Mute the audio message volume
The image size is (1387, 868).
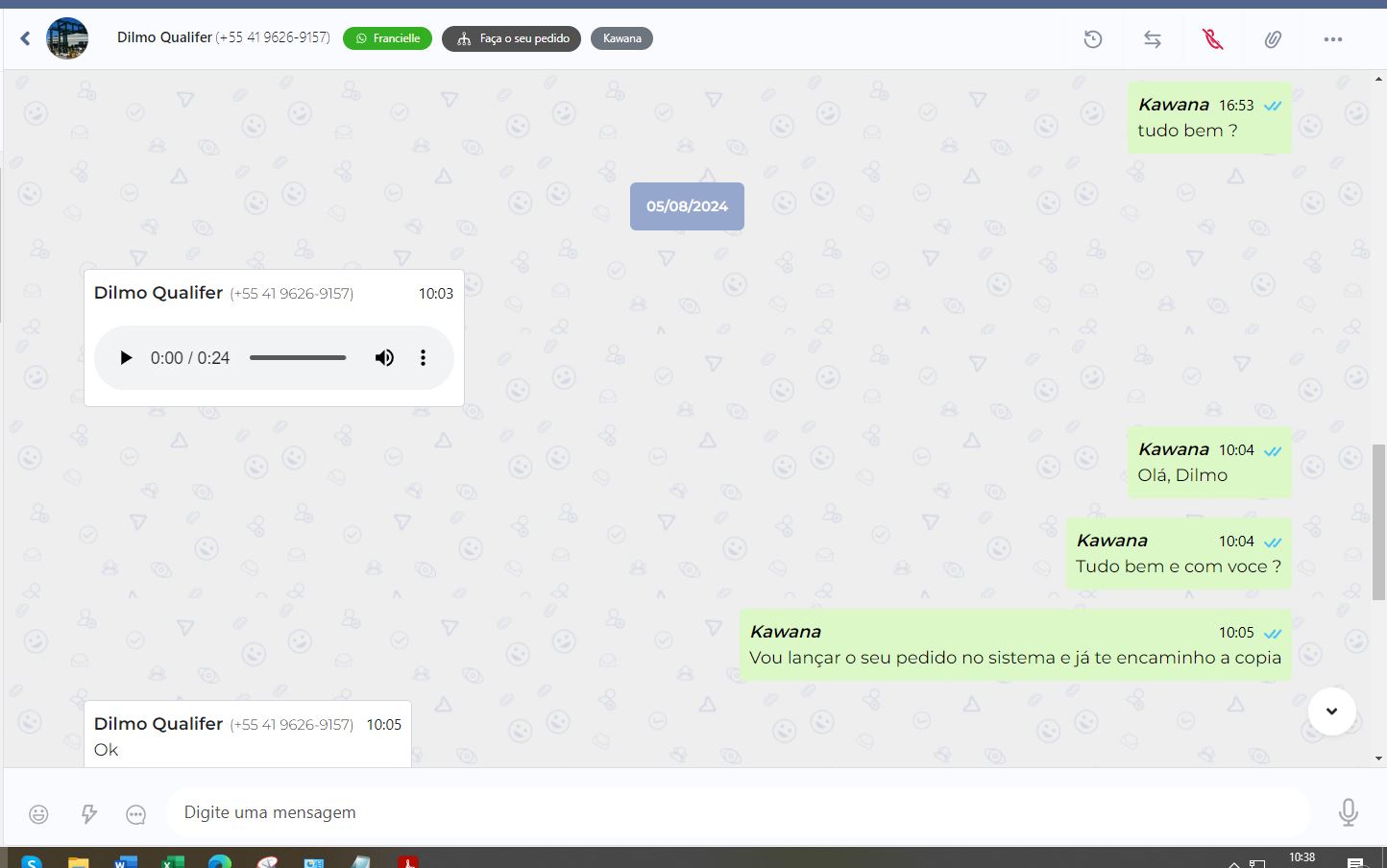pos(384,358)
